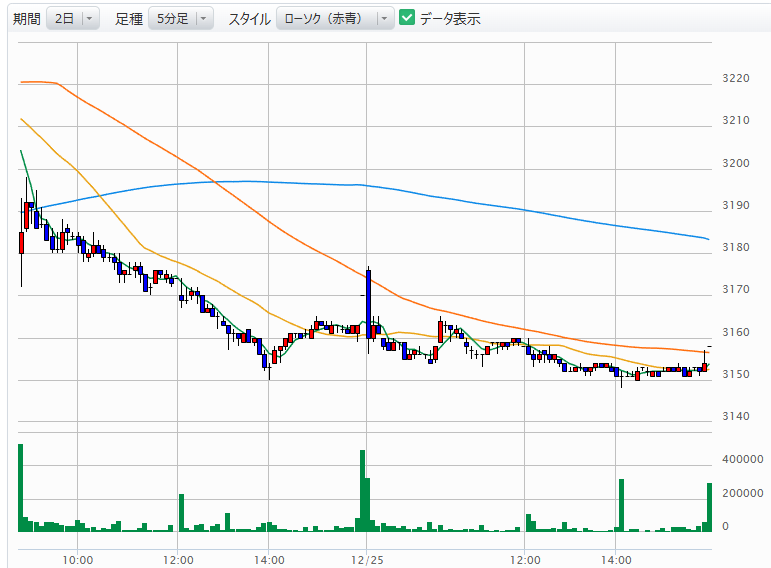Click the 400000 volume axis label
Screen dimensions: 771x568
point(742,459)
